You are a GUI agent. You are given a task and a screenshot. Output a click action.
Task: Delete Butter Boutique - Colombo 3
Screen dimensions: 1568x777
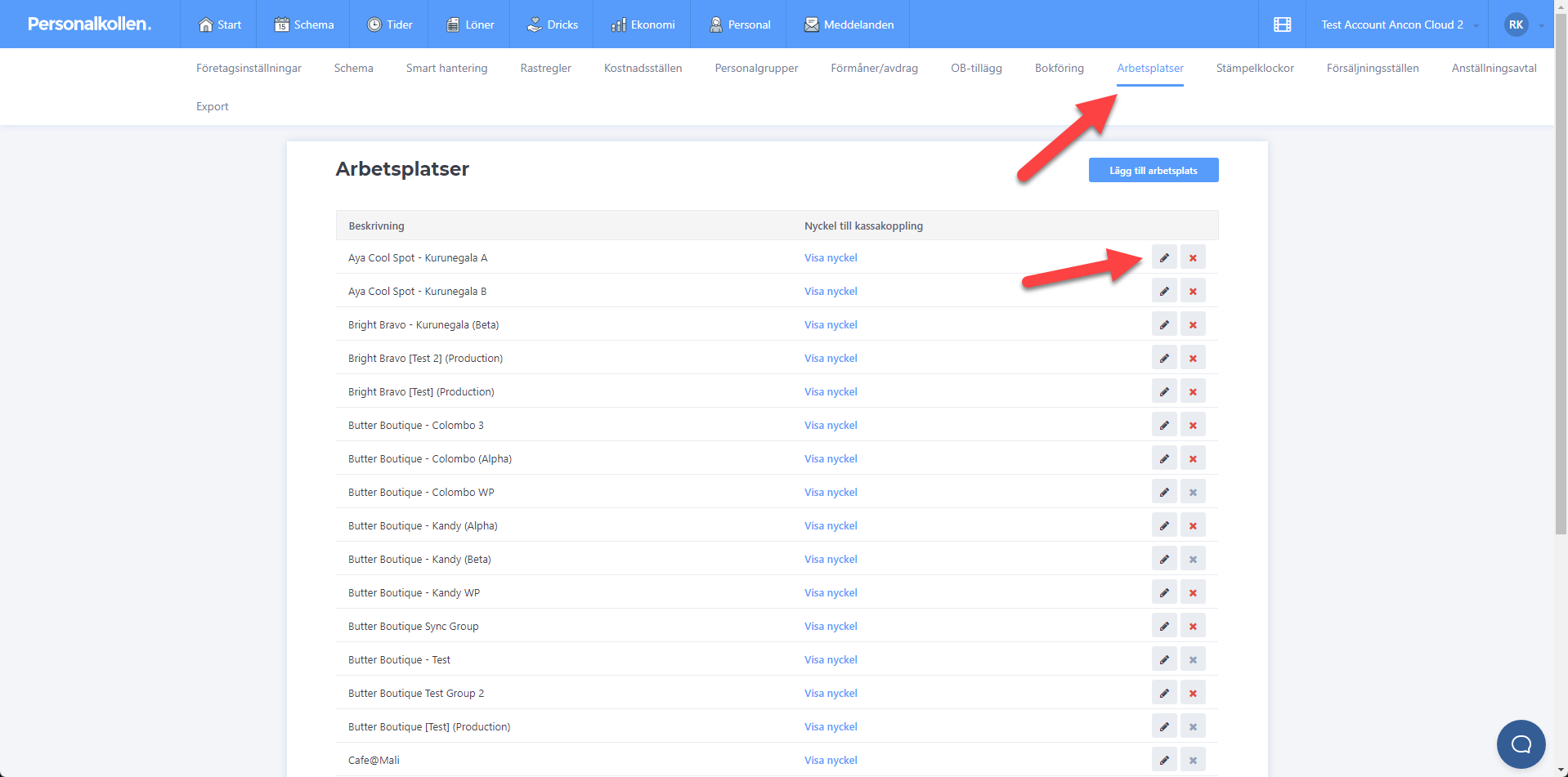pos(1193,425)
